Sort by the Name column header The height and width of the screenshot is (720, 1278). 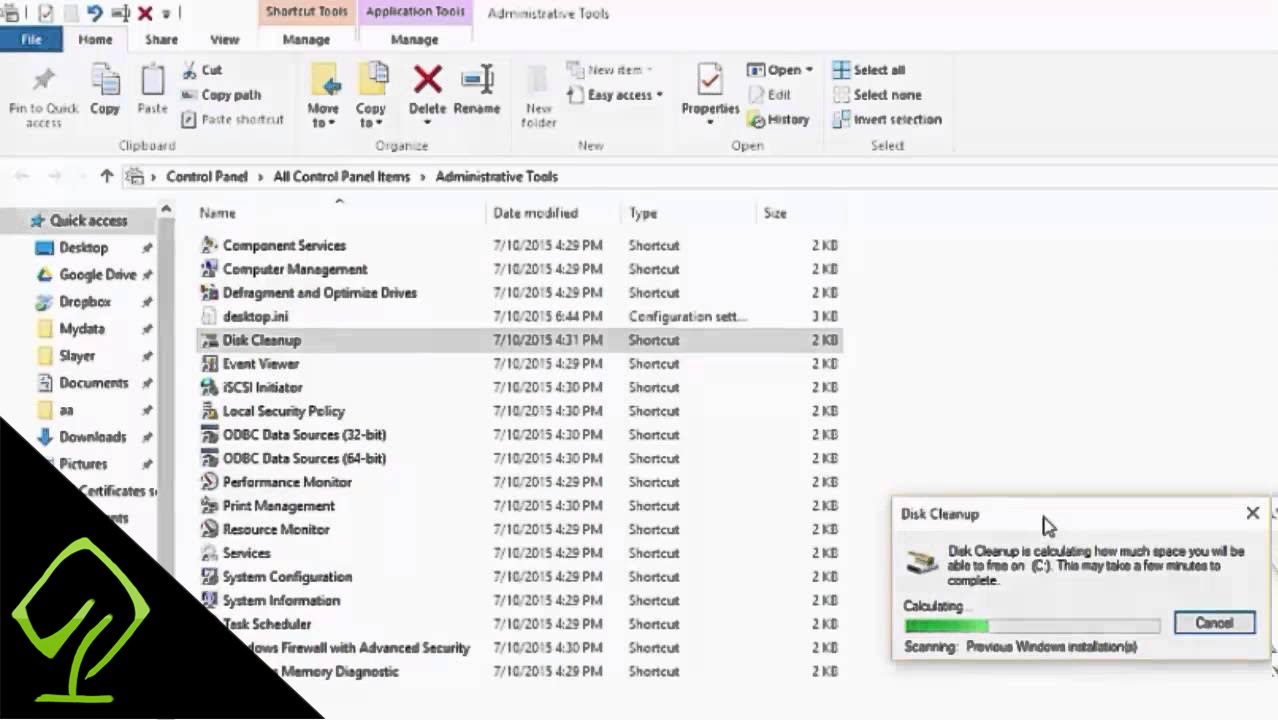click(217, 213)
